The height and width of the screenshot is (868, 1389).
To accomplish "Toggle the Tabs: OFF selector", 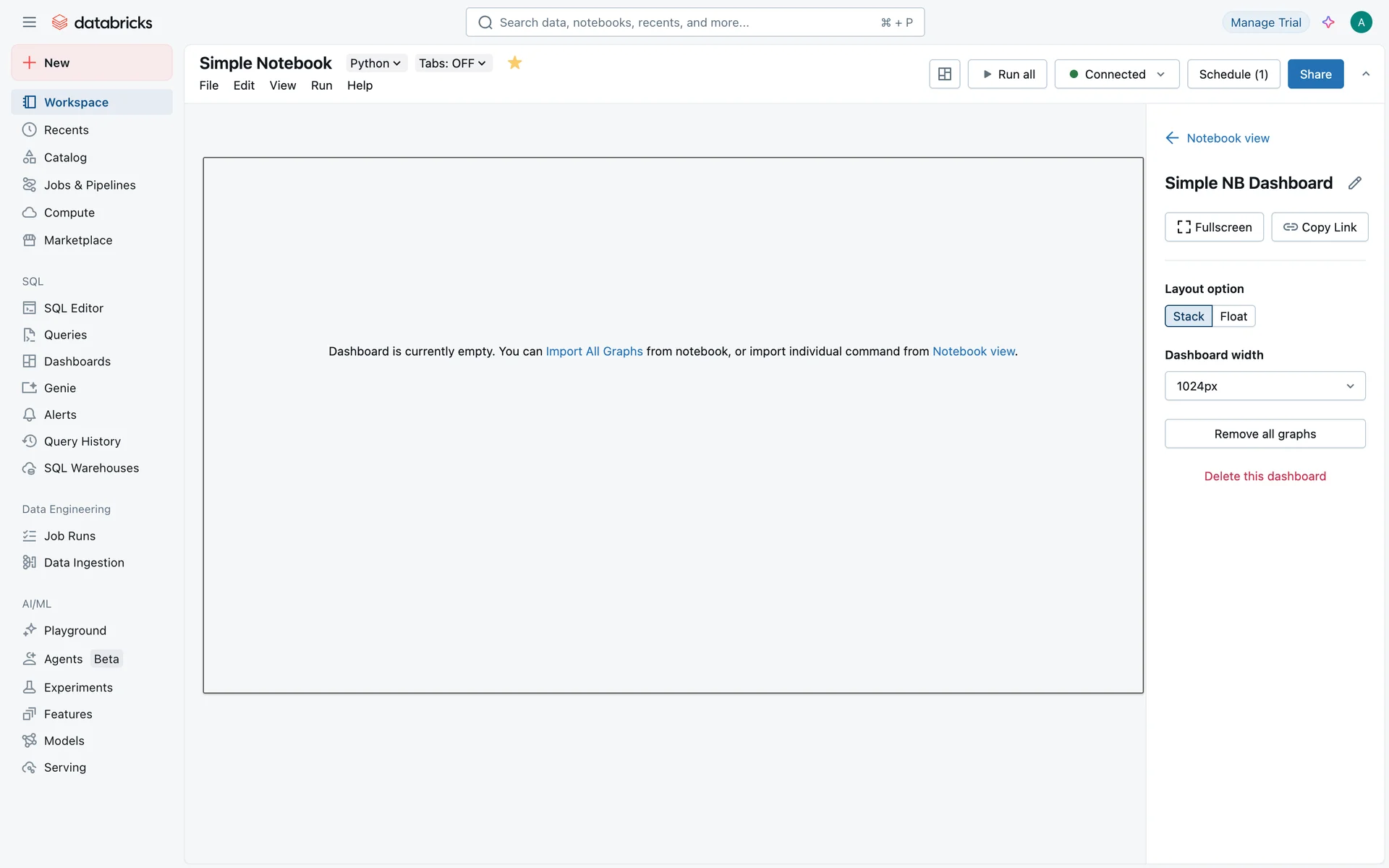I will click(452, 64).
